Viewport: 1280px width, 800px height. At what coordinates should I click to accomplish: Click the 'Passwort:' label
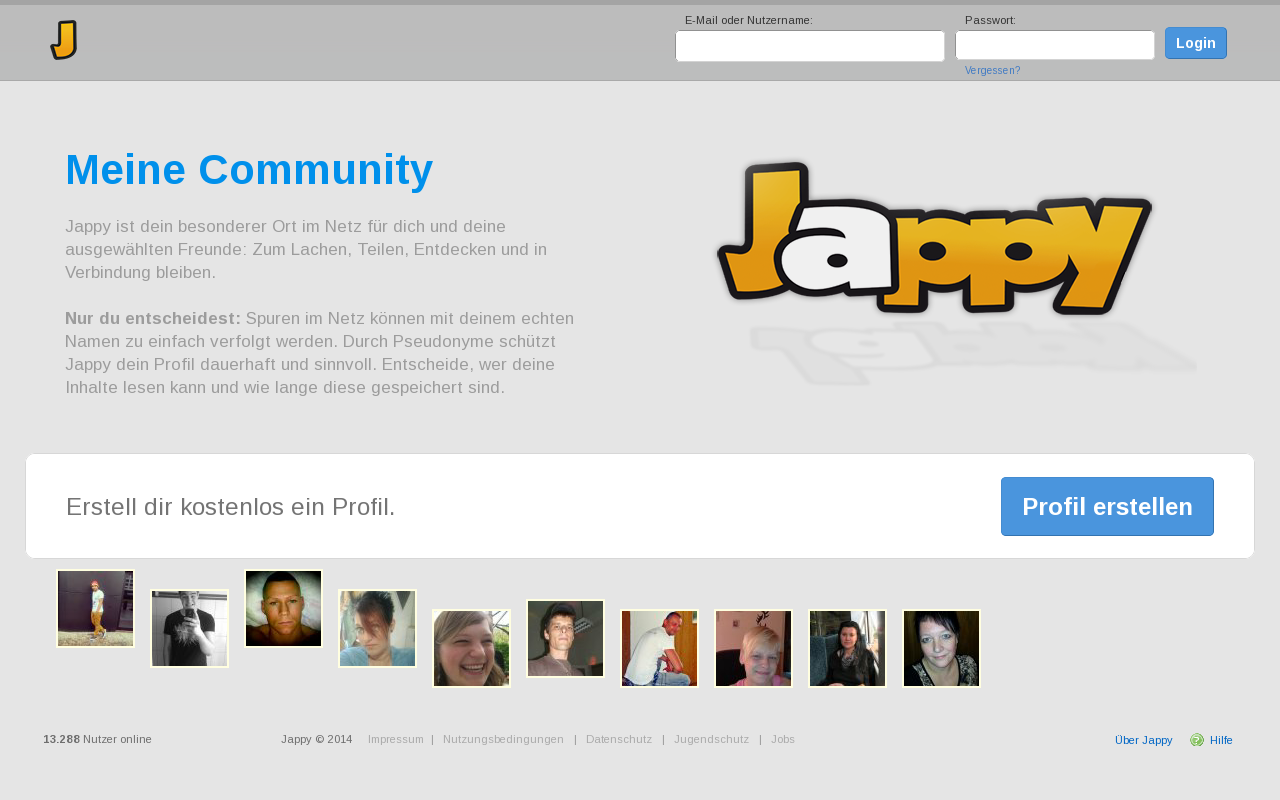tap(990, 20)
